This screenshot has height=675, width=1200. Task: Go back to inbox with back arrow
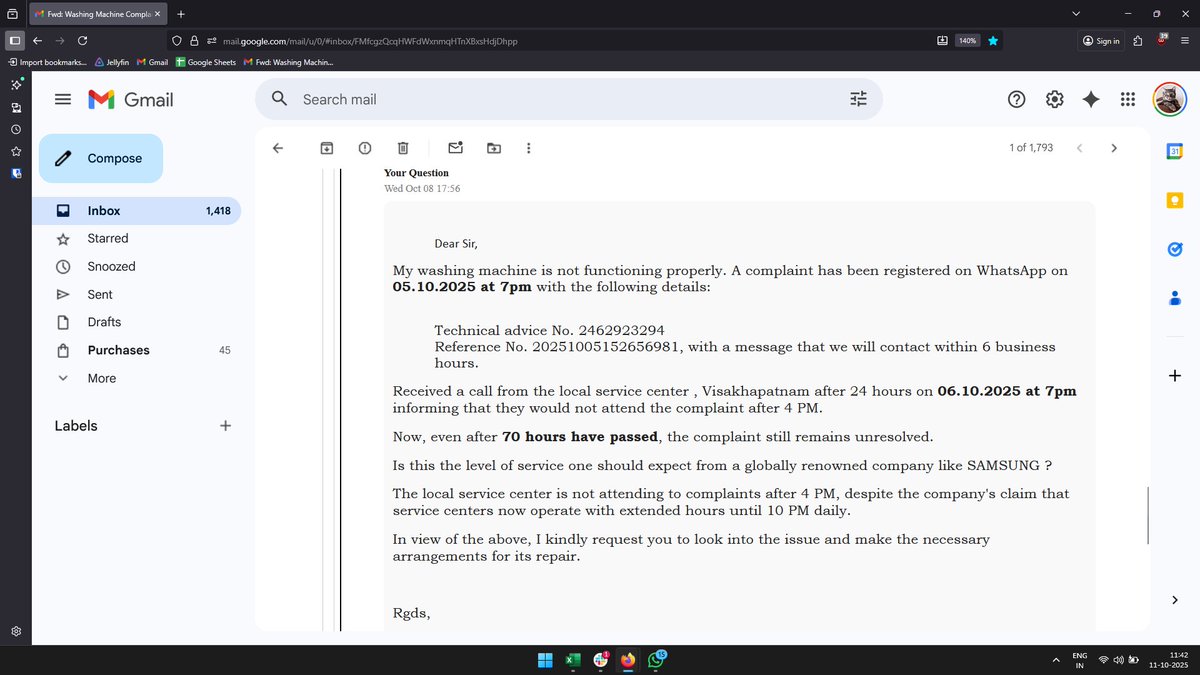click(278, 148)
